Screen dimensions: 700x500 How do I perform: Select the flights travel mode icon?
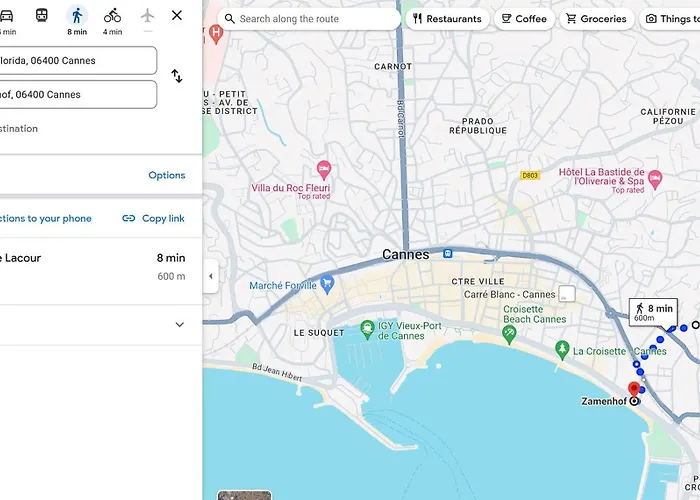(x=148, y=16)
